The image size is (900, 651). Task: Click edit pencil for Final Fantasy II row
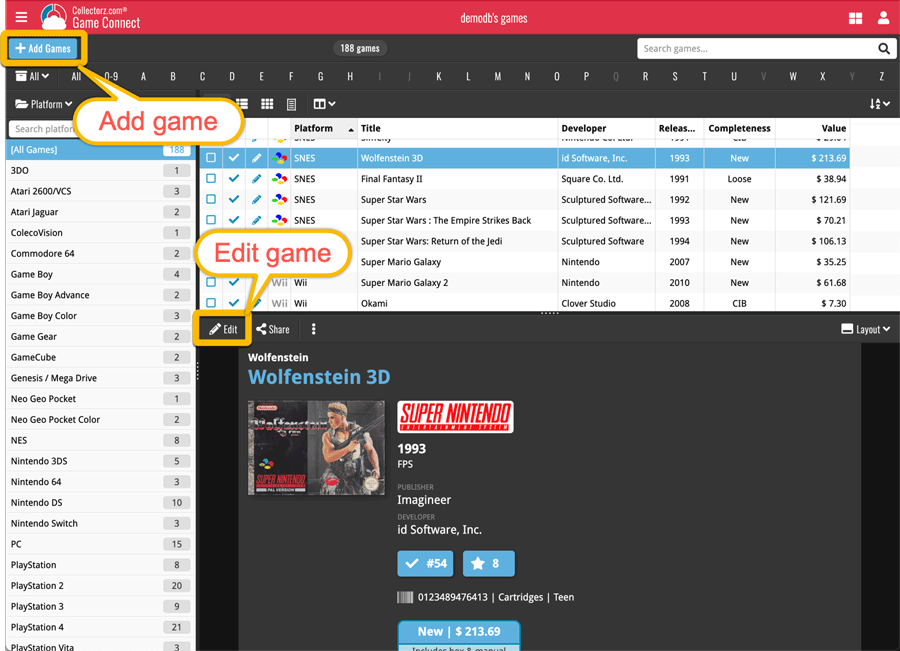coord(257,179)
